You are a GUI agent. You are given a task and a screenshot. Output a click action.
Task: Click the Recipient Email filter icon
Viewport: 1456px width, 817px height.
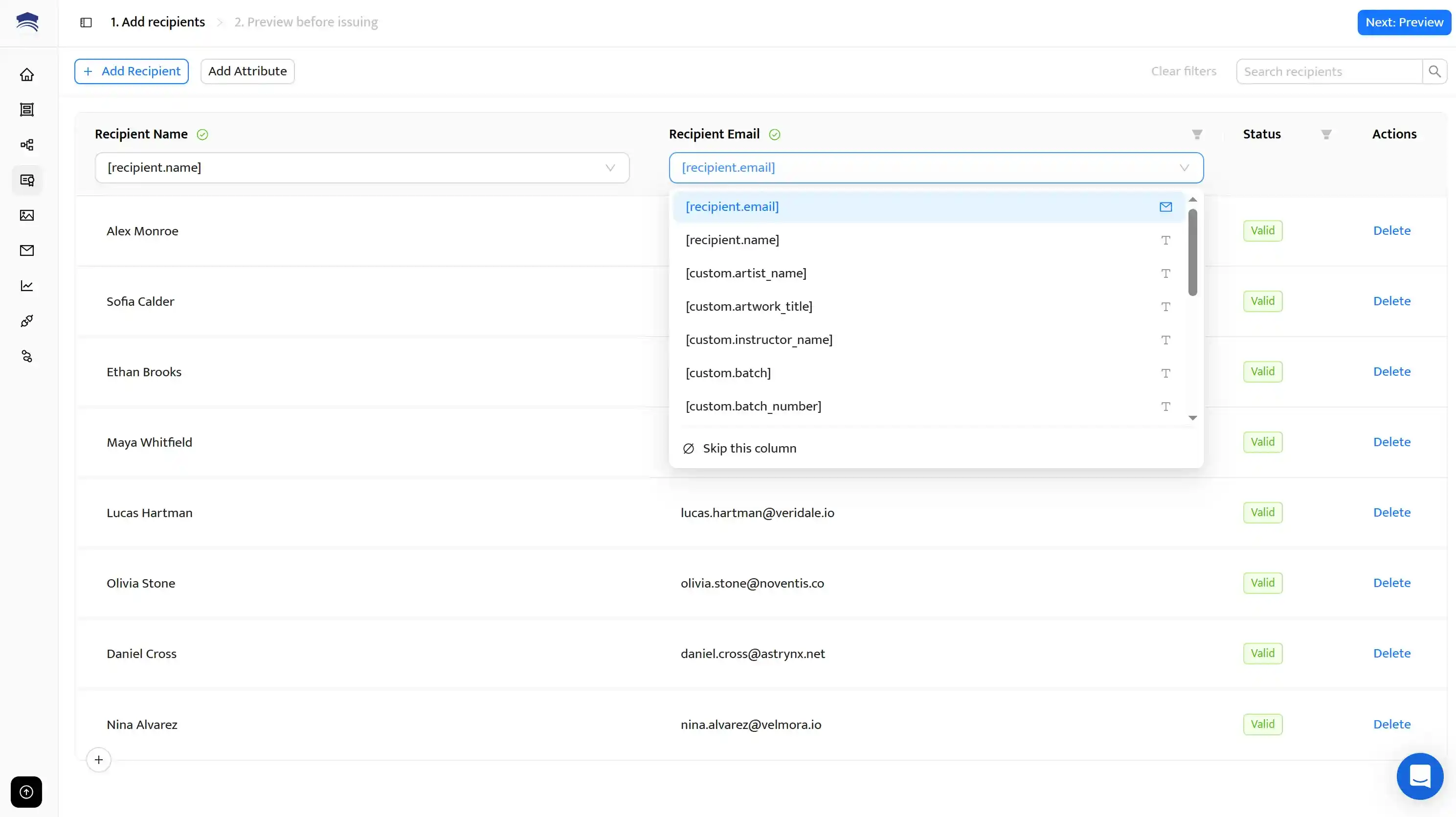click(x=1197, y=135)
